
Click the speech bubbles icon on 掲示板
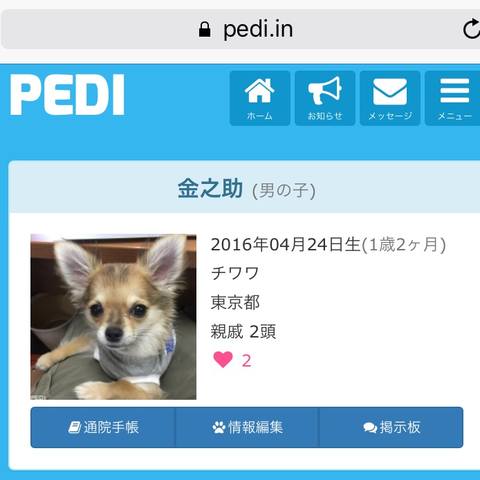(370, 428)
